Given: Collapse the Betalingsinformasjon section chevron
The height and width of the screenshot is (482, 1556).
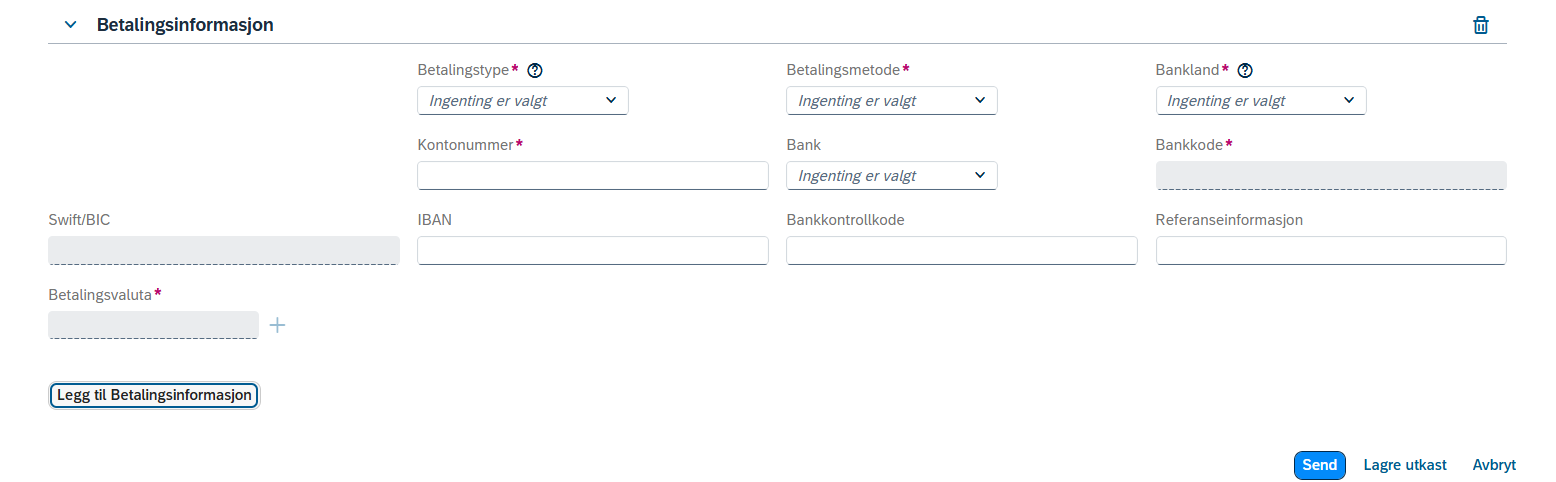Looking at the screenshot, I should pyautogui.click(x=70, y=25).
